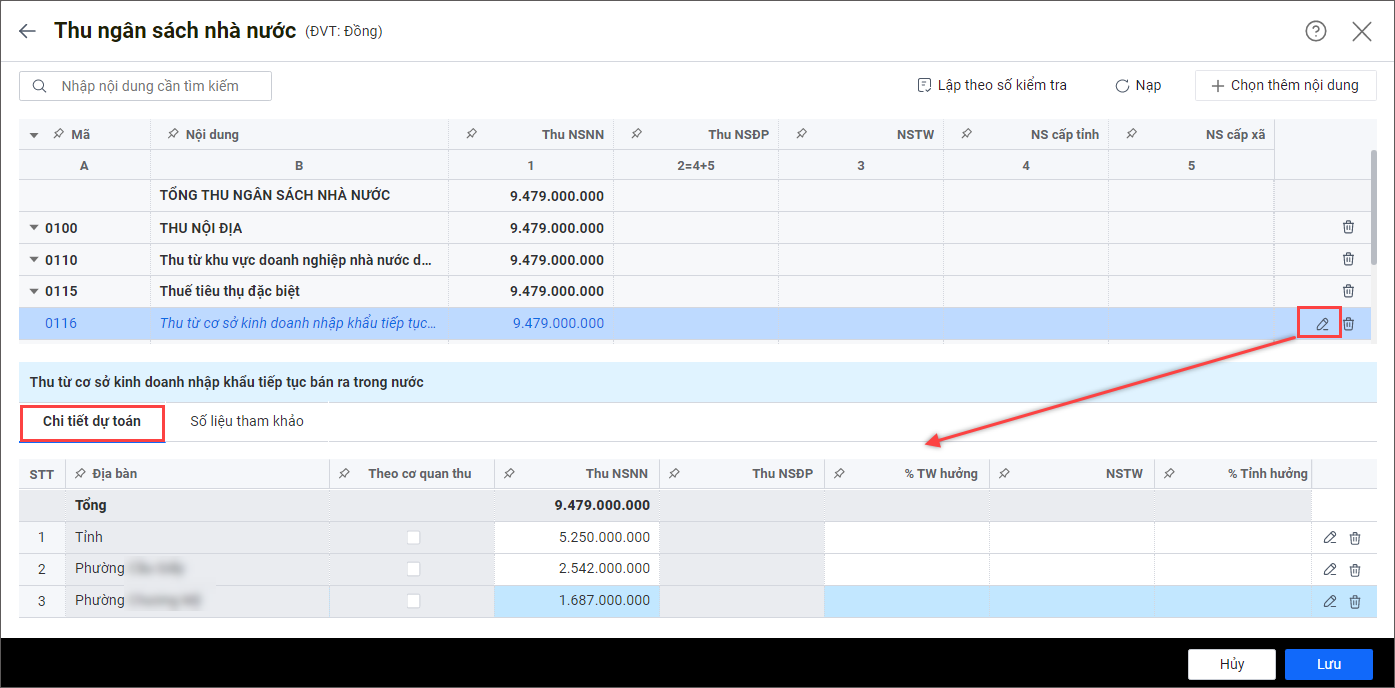Screen dimensions: 1395x688
Task: Collapse the 0110 tree node
Action: click(34, 260)
